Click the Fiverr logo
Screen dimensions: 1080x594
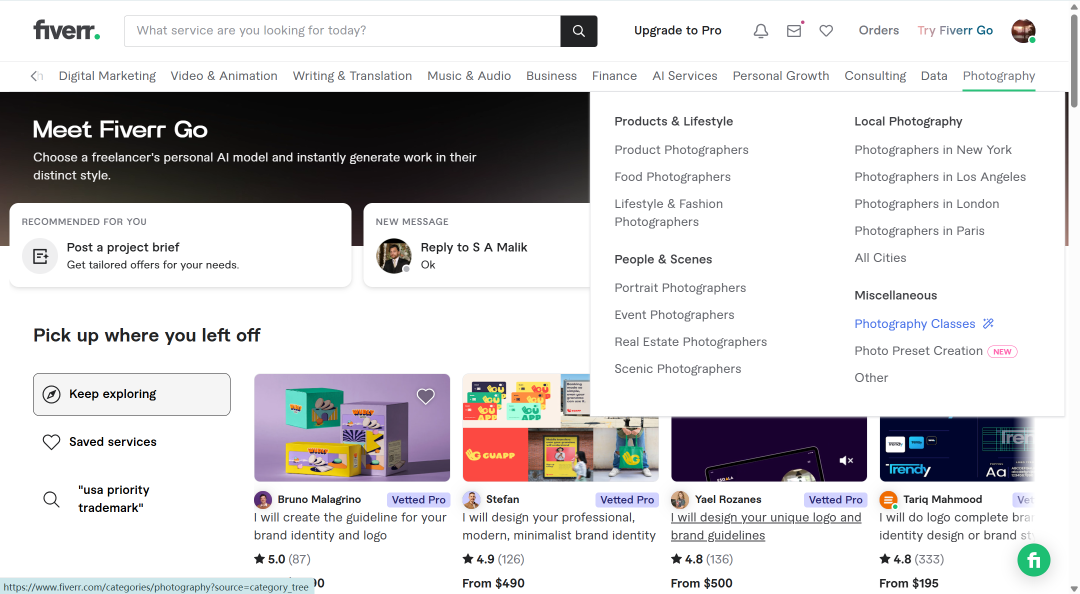(x=67, y=30)
